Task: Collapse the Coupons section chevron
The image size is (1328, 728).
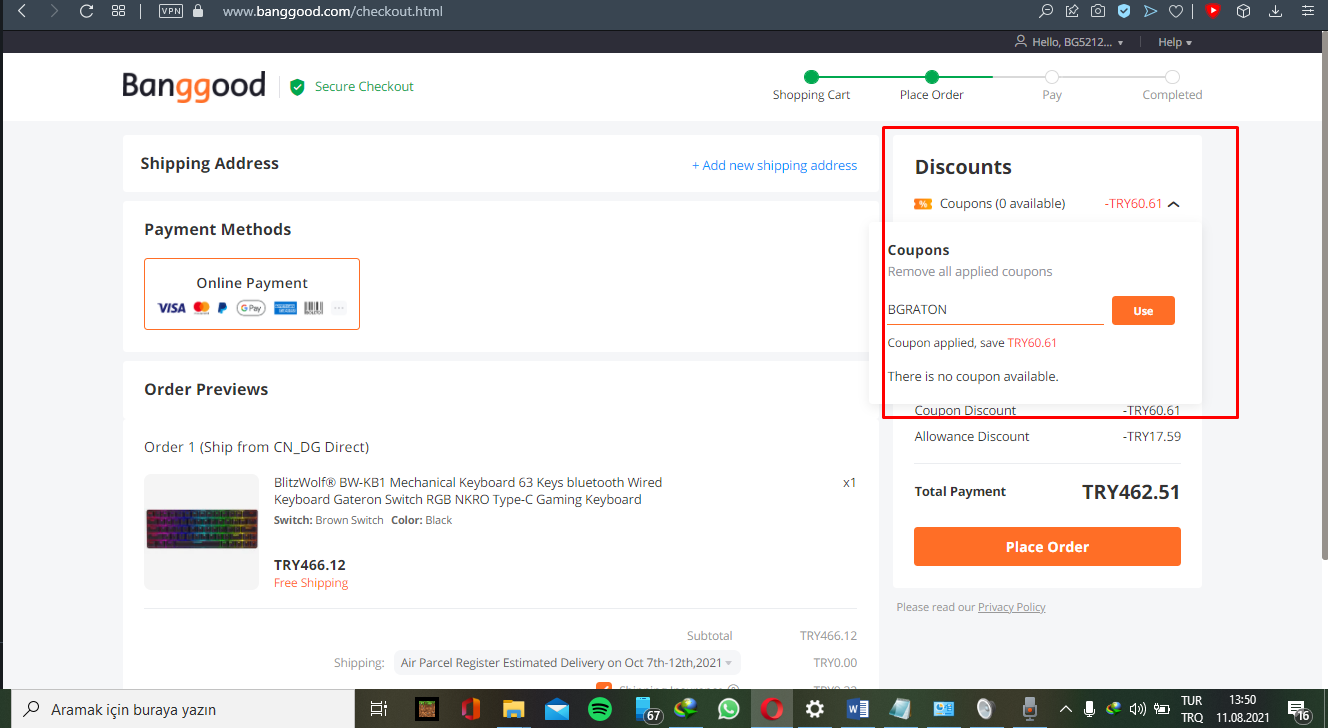Action: (1173, 204)
